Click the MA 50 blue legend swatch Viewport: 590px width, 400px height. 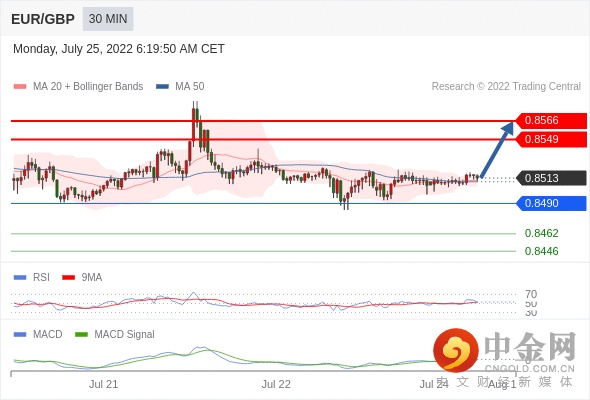(162, 87)
